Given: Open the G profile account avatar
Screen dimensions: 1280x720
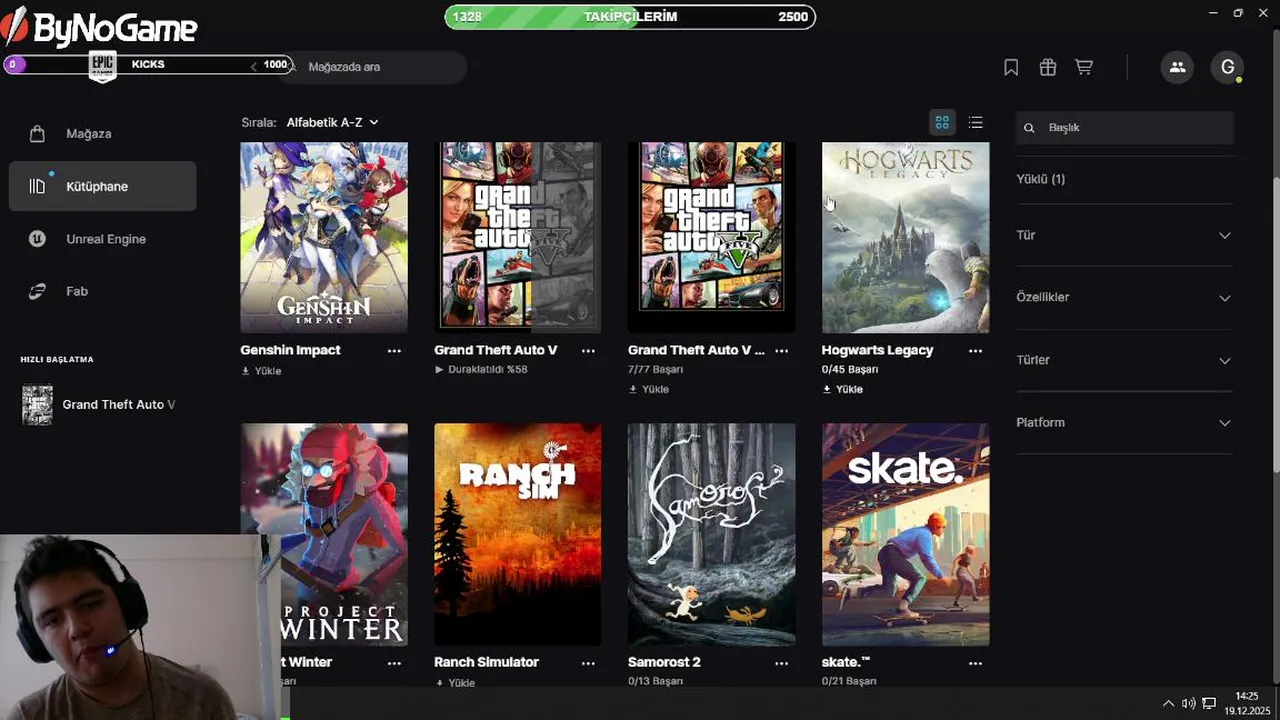Looking at the screenshot, I should (x=1227, y=67).
